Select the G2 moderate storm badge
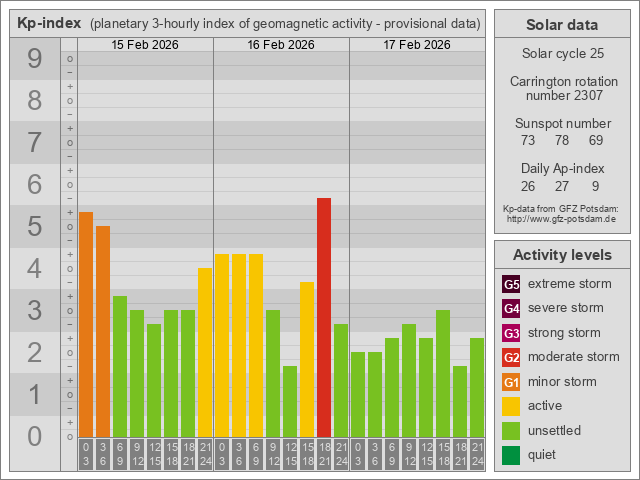The width and height of the screenshot is (640, 480). (x=511, y=357)
